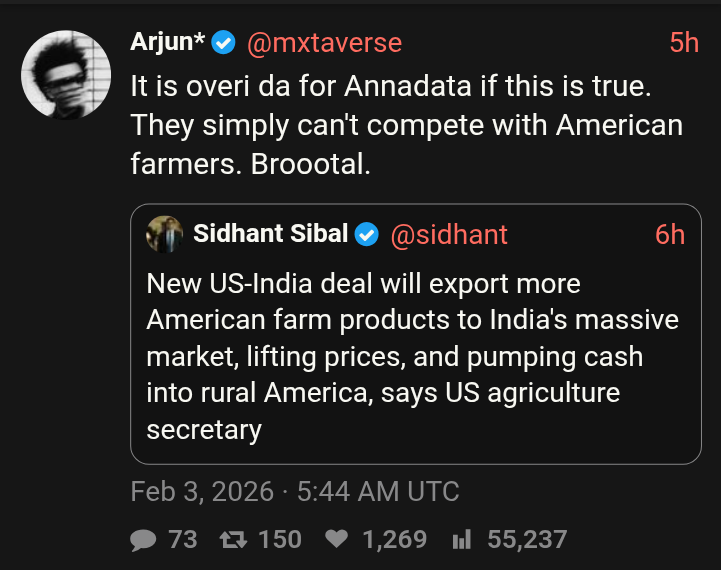Viewport: 721px width, 570px height.
Task: Click the reply speech bubble icon
Action: pos(144,540)
